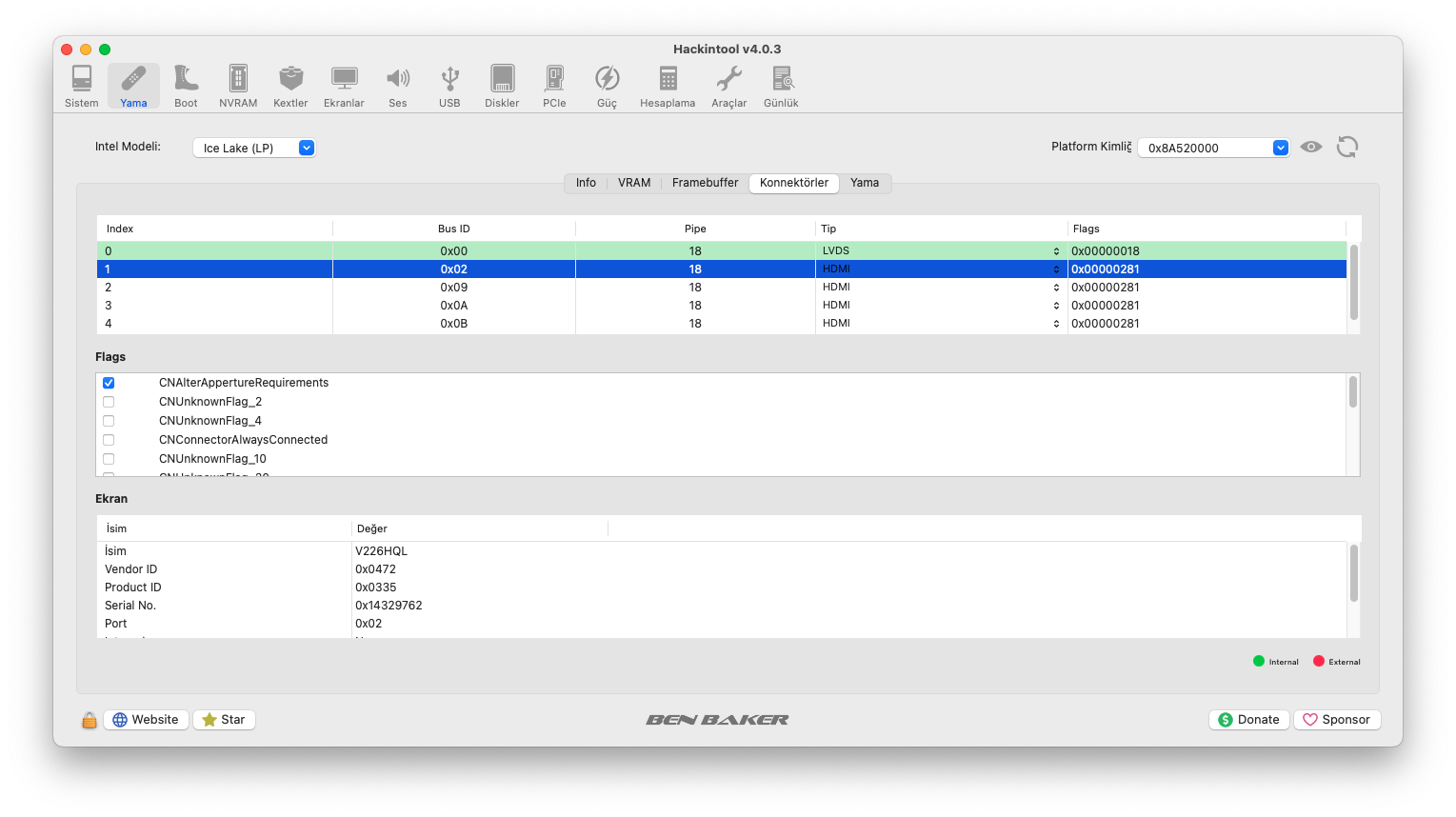Switch to the Framebuffer tab
The height and width of the screenshot is (817, 1456).
(705, 183)
